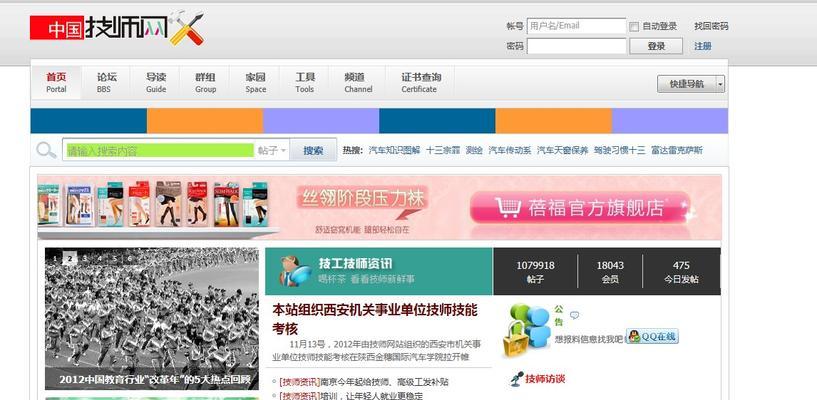Image resolution: width=817 pixels, height=400 pixels.
Task: Click the first dark blue color block
Action: tap(89, 121)
